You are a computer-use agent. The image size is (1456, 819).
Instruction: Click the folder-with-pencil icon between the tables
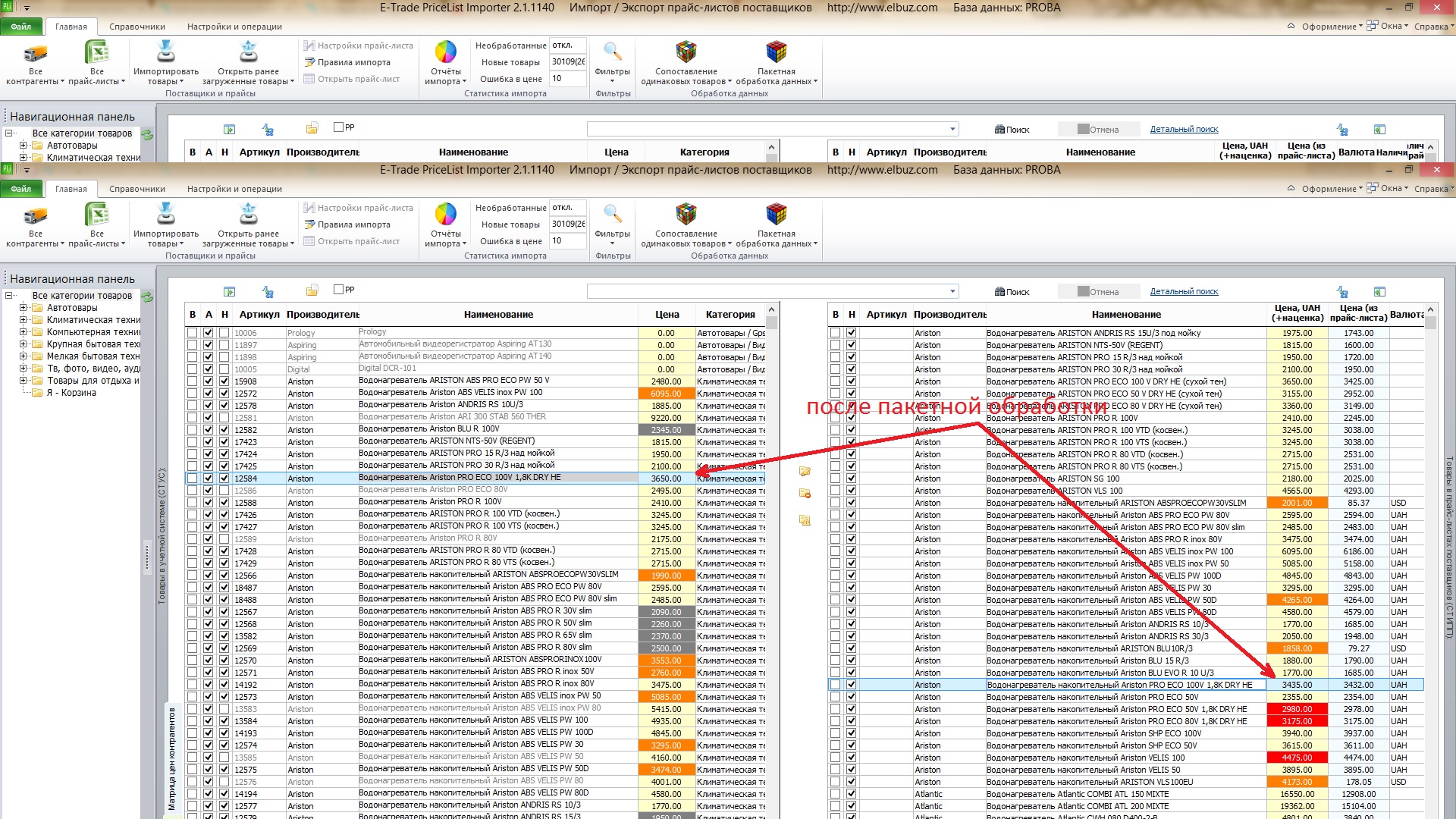pyautogui.click(x=805, y=472)
